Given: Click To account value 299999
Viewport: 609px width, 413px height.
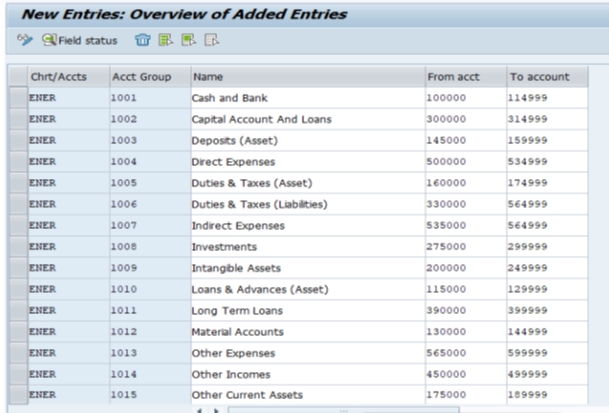Looking at the screenshot, I should pyautogui.click(x=548, y=247).
